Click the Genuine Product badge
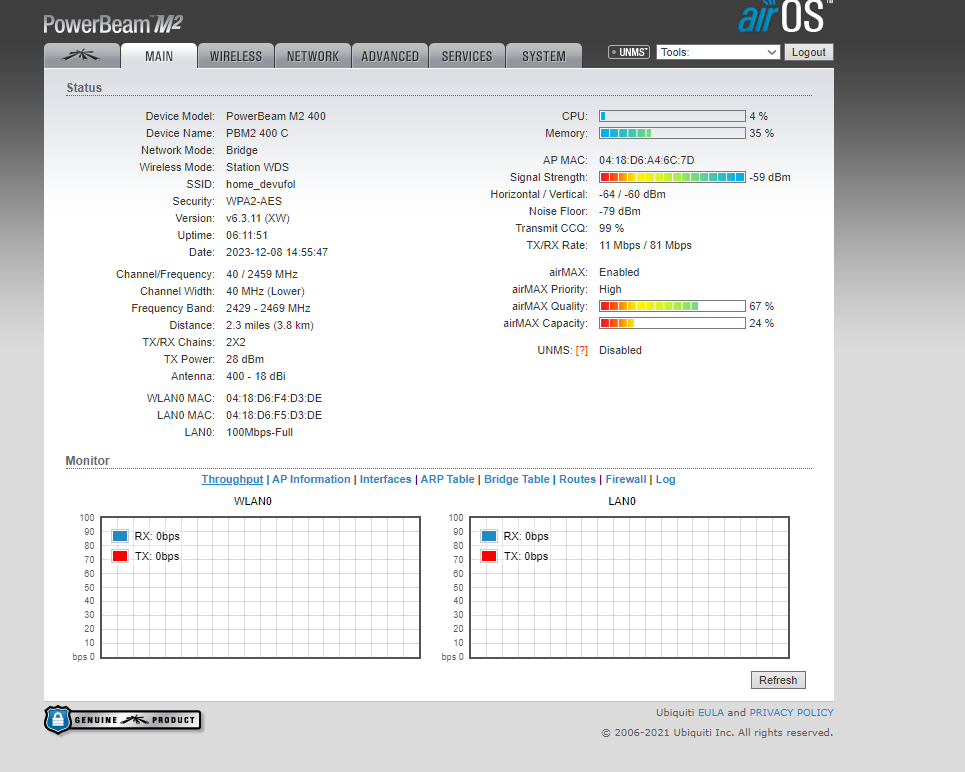 (122, 719)
